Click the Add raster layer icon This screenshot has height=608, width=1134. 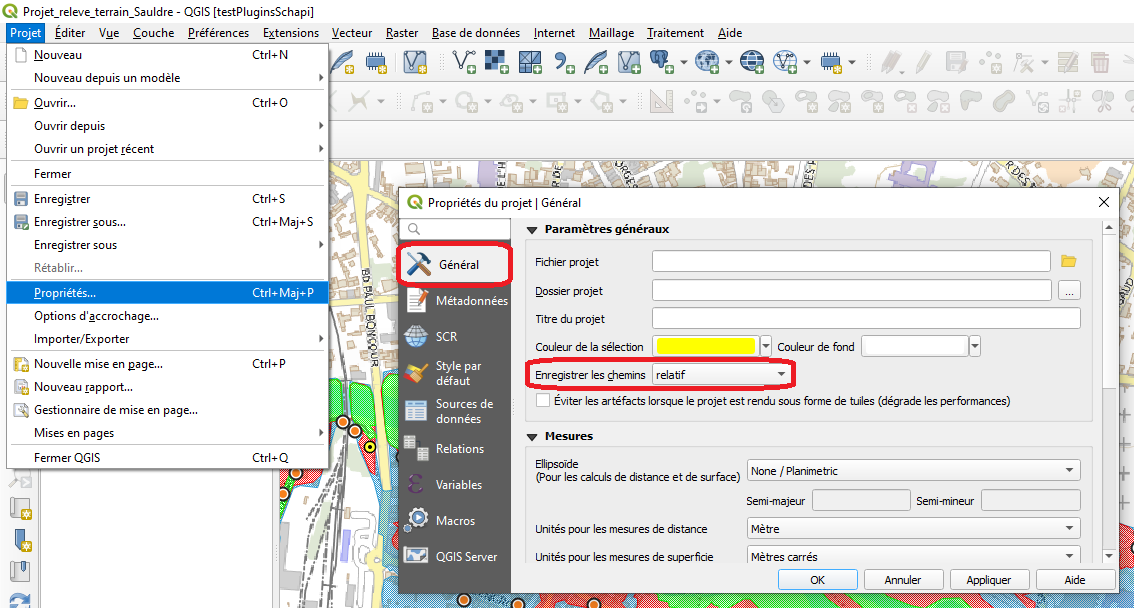(x=497, y=62)
